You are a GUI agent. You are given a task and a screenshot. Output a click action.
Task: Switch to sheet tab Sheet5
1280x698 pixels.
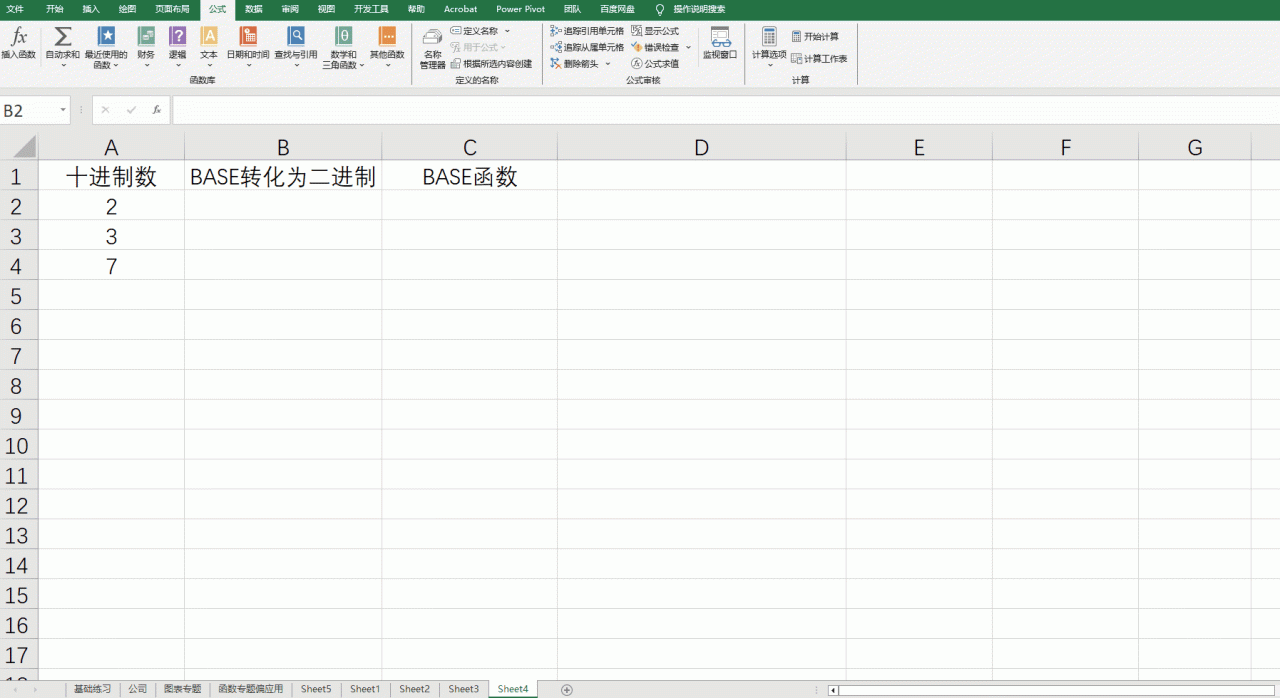(316, 689)
